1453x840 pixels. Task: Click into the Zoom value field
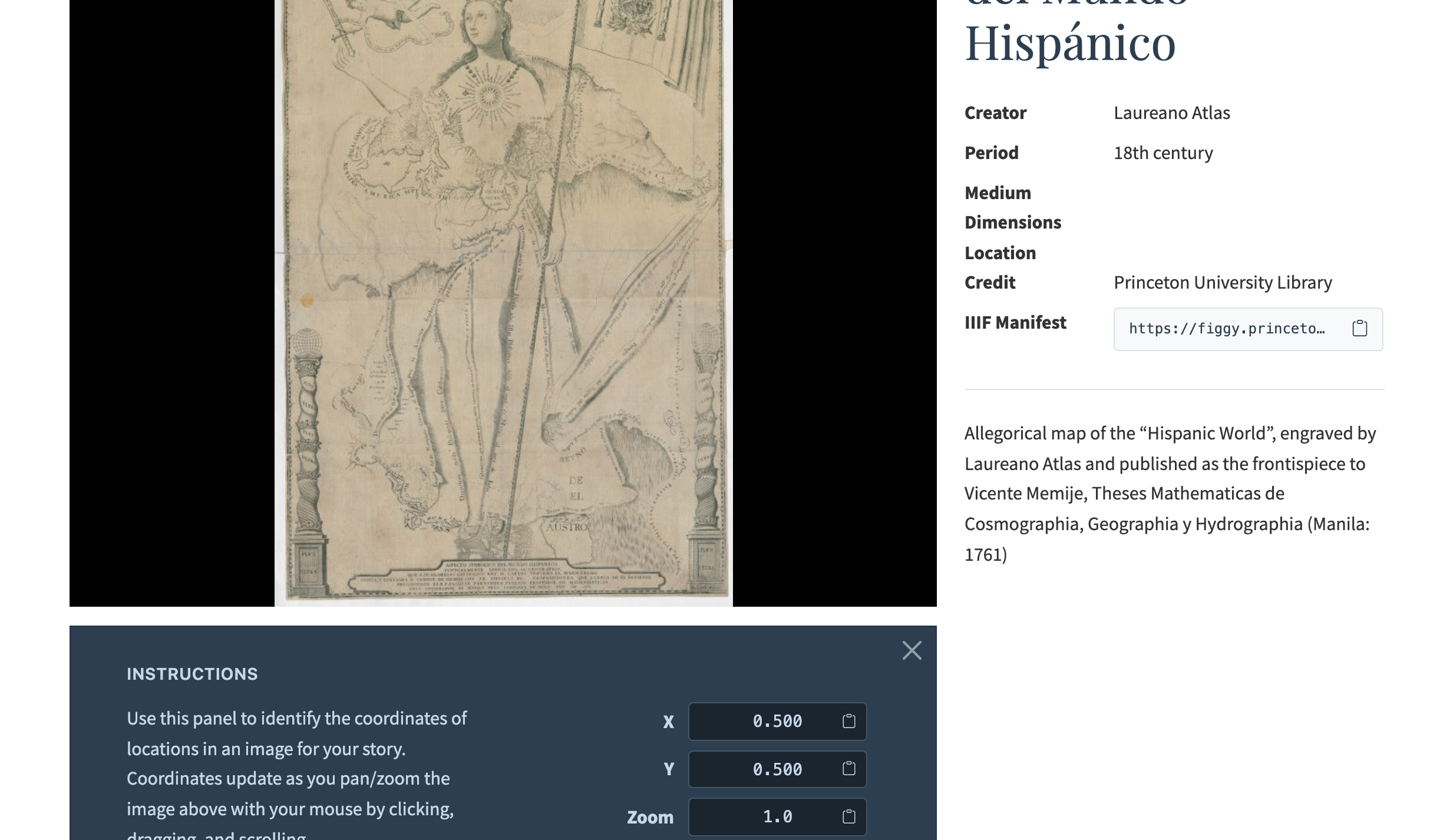[766, 816]
